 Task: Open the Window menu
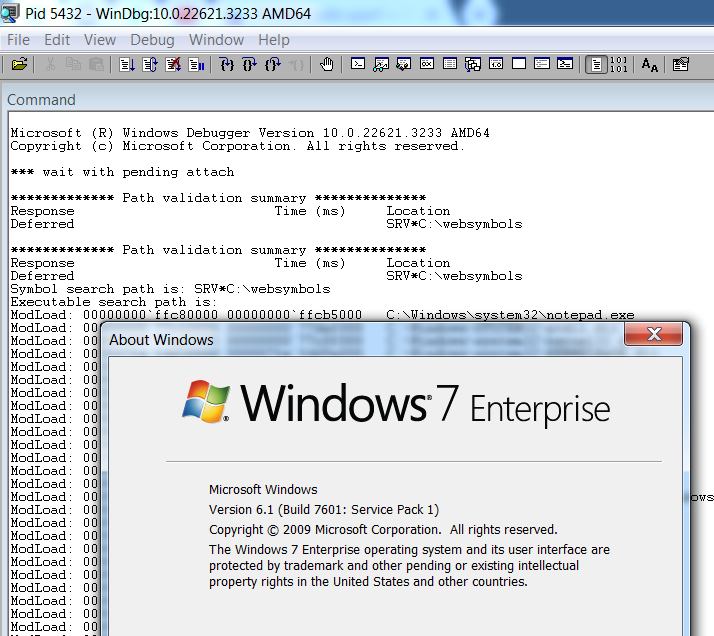[x=216, y=40]
